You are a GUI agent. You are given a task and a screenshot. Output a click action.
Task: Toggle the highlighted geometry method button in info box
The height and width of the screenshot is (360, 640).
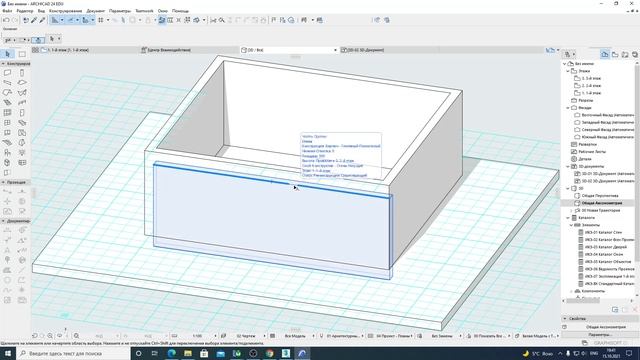(38, 40)
